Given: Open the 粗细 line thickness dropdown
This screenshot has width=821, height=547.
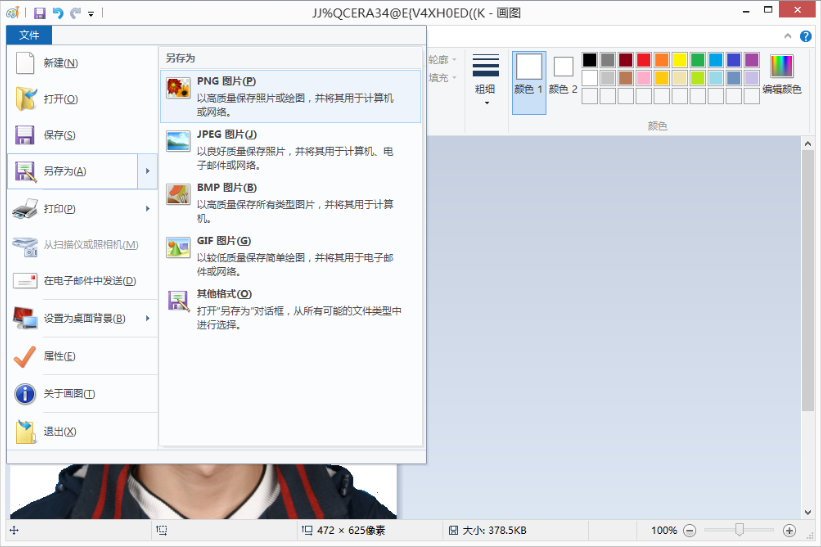Looking at the screenshot, I should (x=485, y=80).
